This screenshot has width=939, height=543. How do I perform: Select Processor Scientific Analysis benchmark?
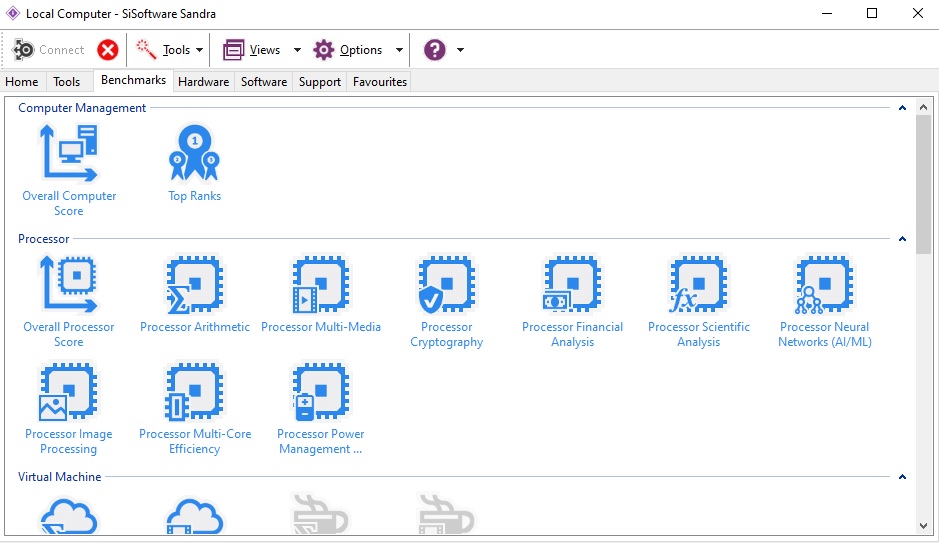tap(699, 302)
